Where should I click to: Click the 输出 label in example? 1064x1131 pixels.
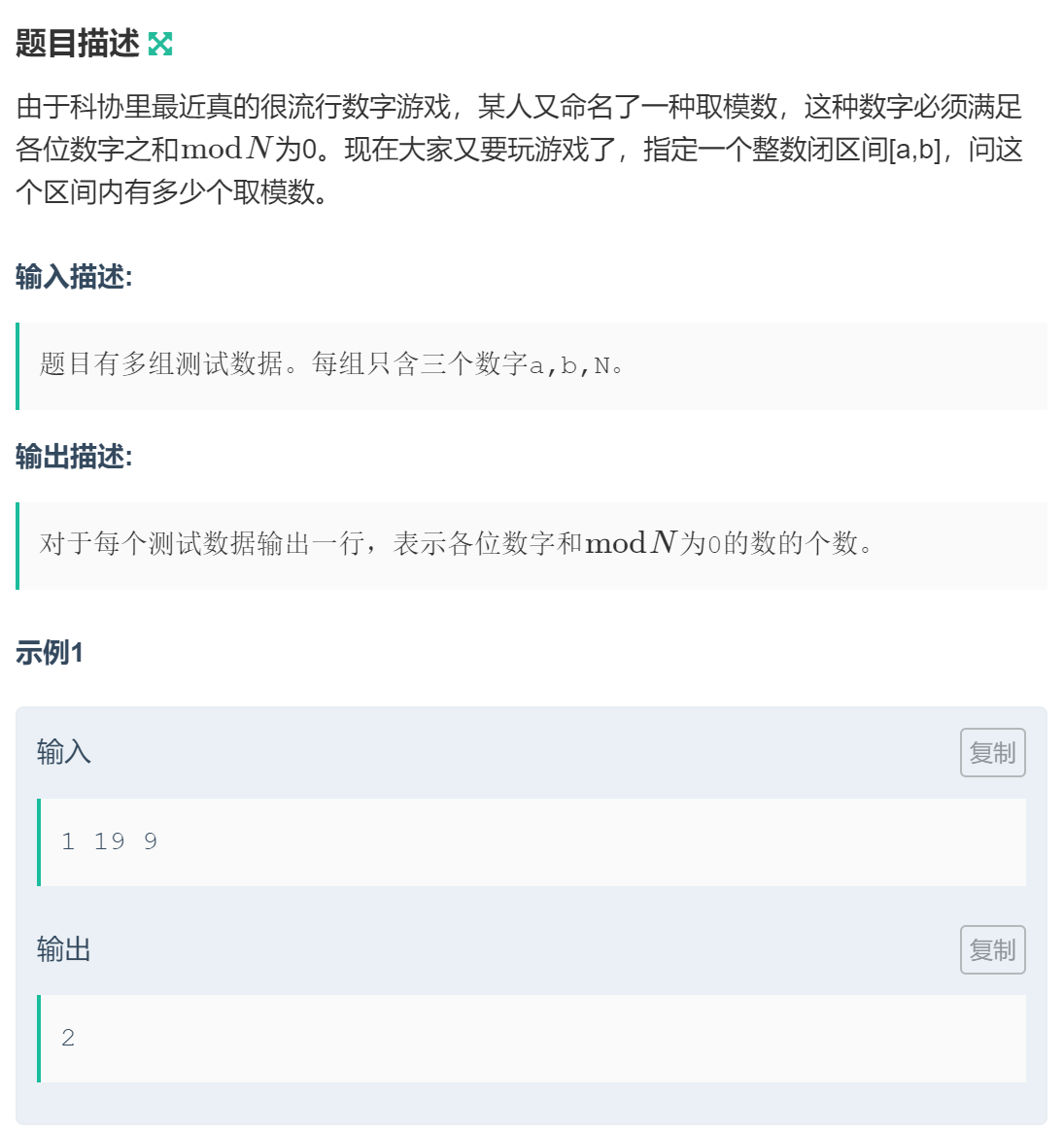[63, 948]
